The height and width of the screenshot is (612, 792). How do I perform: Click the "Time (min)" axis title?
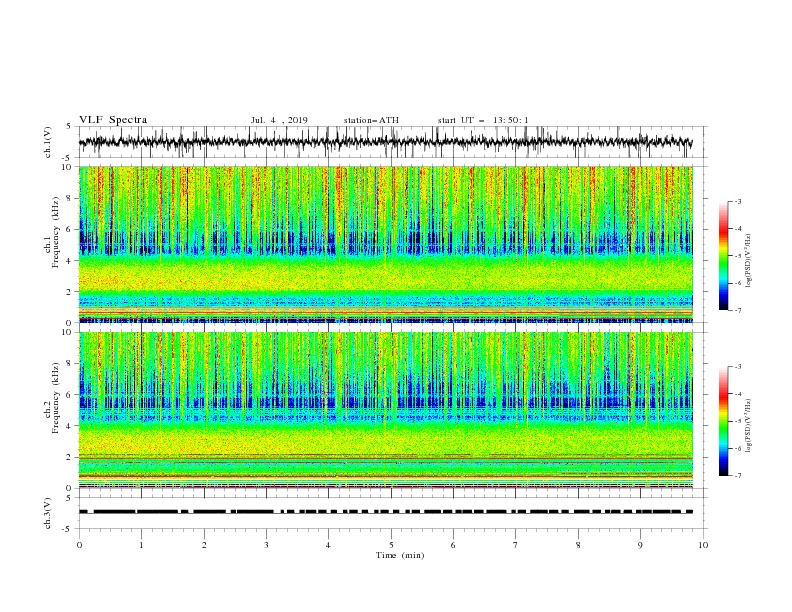click(x=400, y=555)
